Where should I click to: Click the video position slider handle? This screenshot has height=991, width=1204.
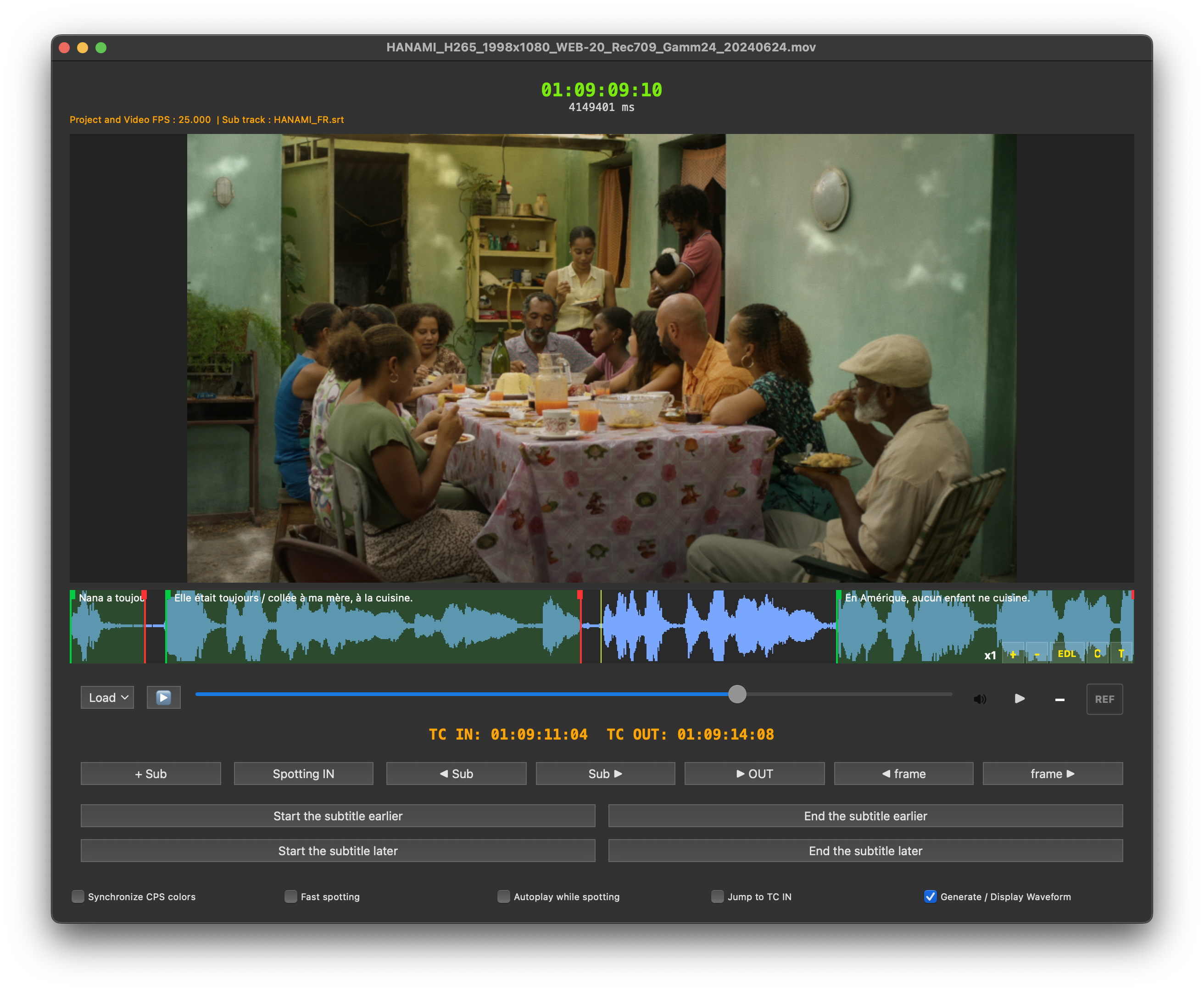click(737, 694)
